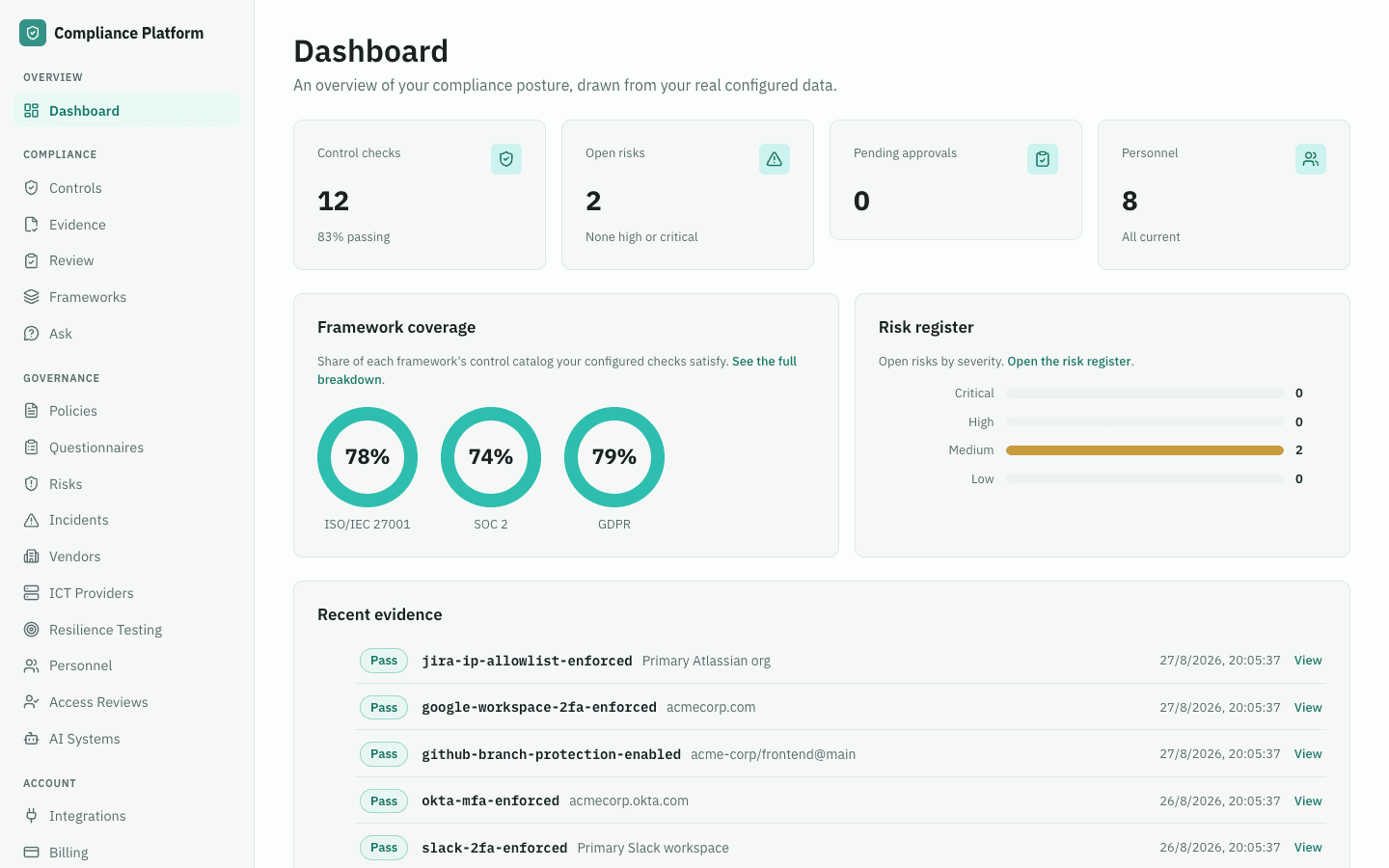1389x868 pixels.
Task: Go to Frameworks in the sidebar
Action: click(x=127, y=297)
